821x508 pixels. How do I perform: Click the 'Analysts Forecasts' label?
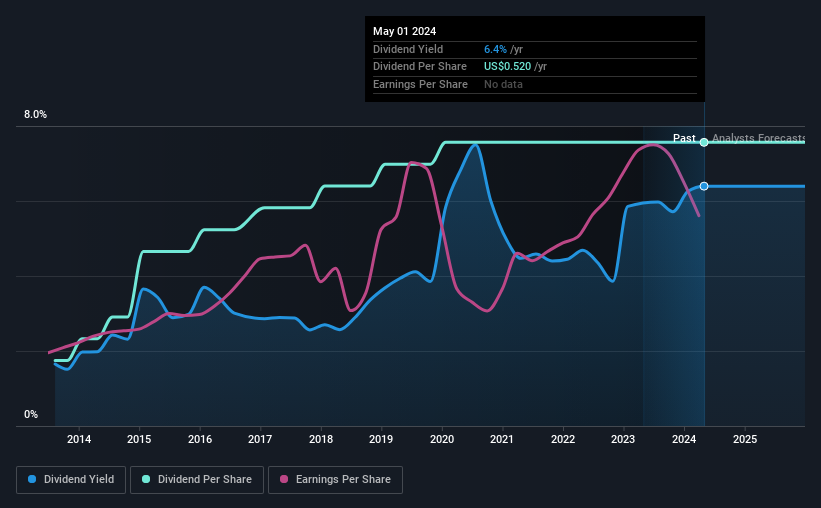tap(759, 138)
